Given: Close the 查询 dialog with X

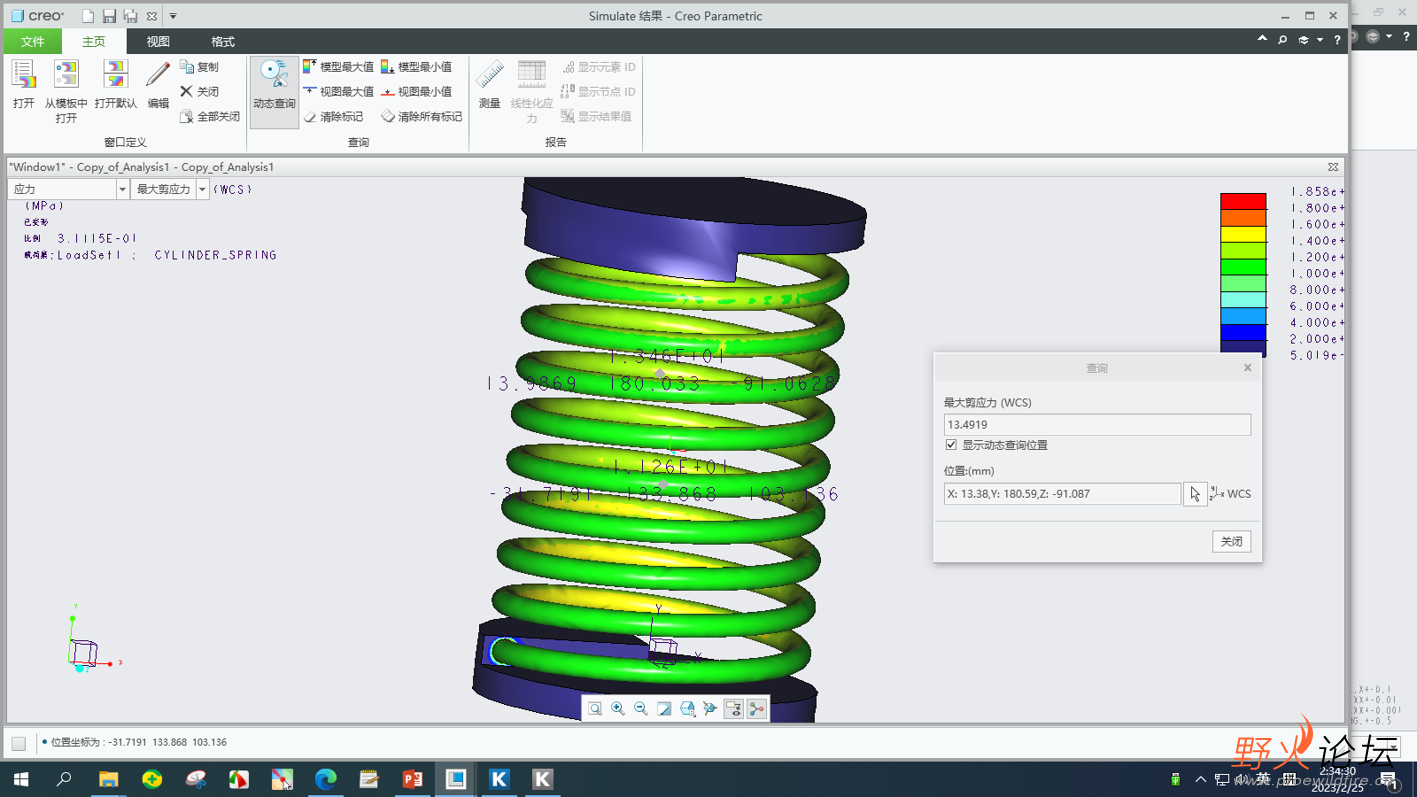Looking at the screenshot, I should pos(1248,368).
